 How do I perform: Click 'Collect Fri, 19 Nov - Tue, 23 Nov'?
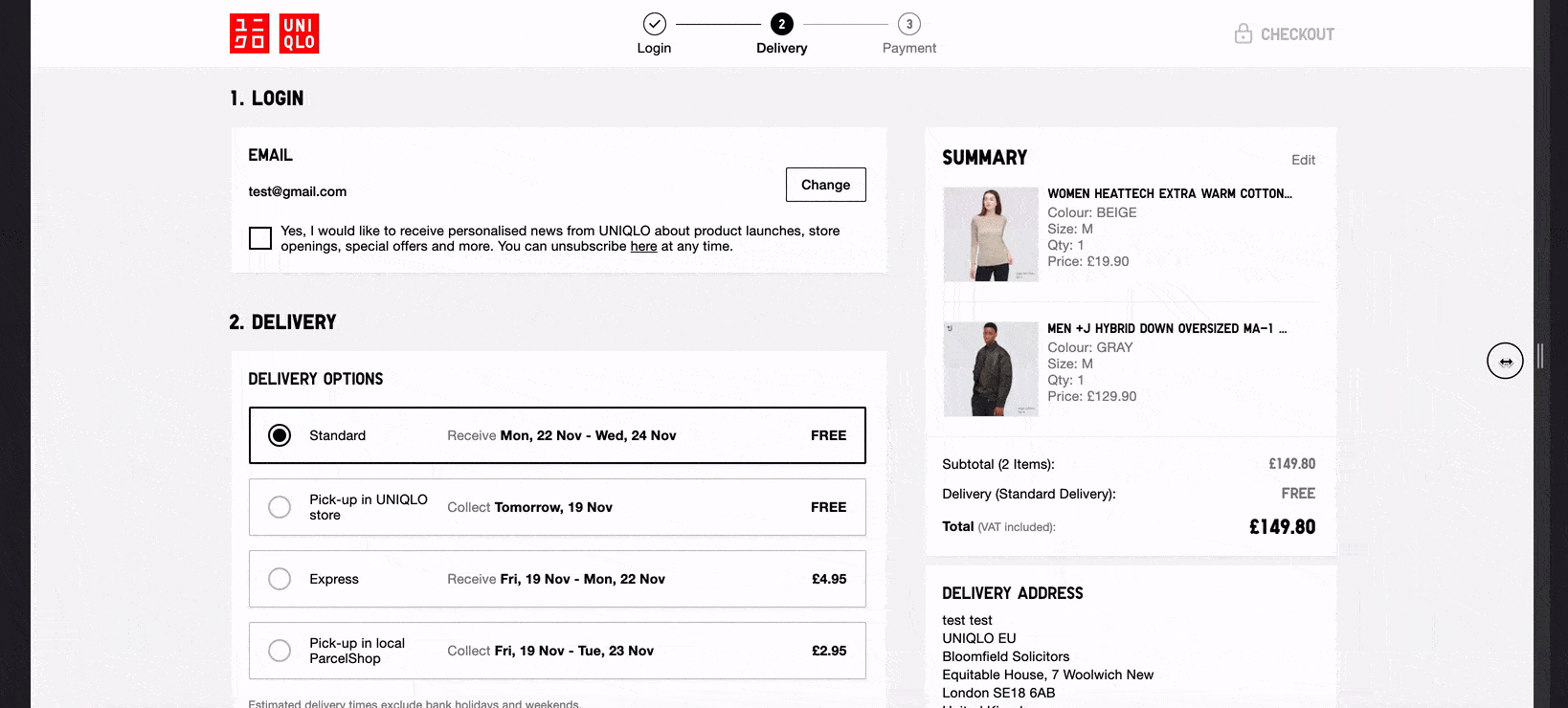(550, 651)
